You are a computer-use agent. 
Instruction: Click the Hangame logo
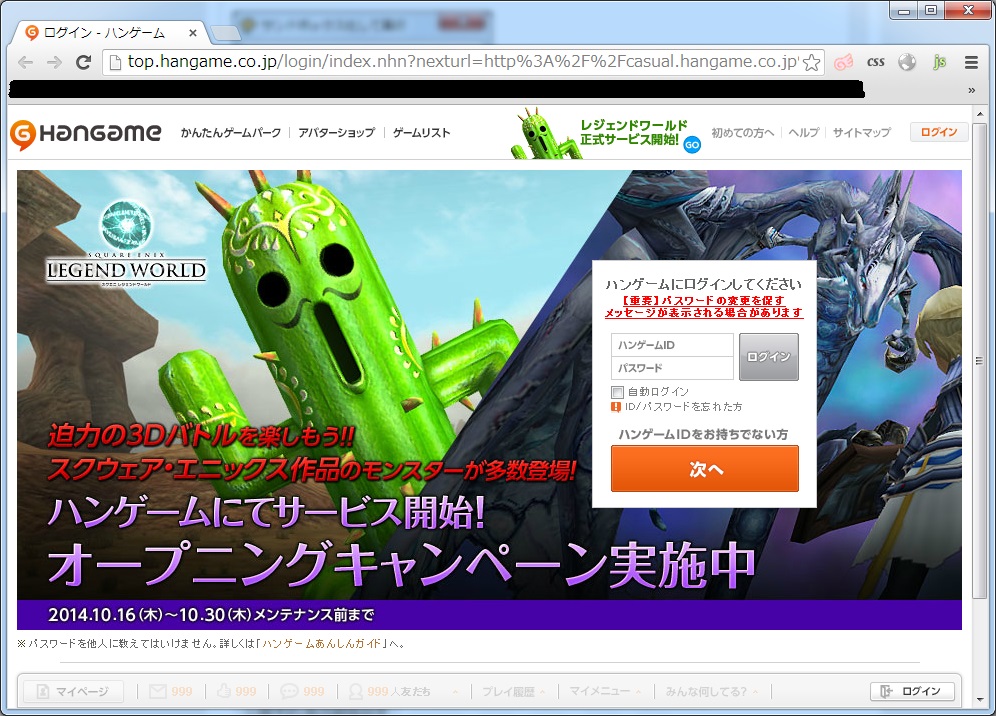click(86, 133)
